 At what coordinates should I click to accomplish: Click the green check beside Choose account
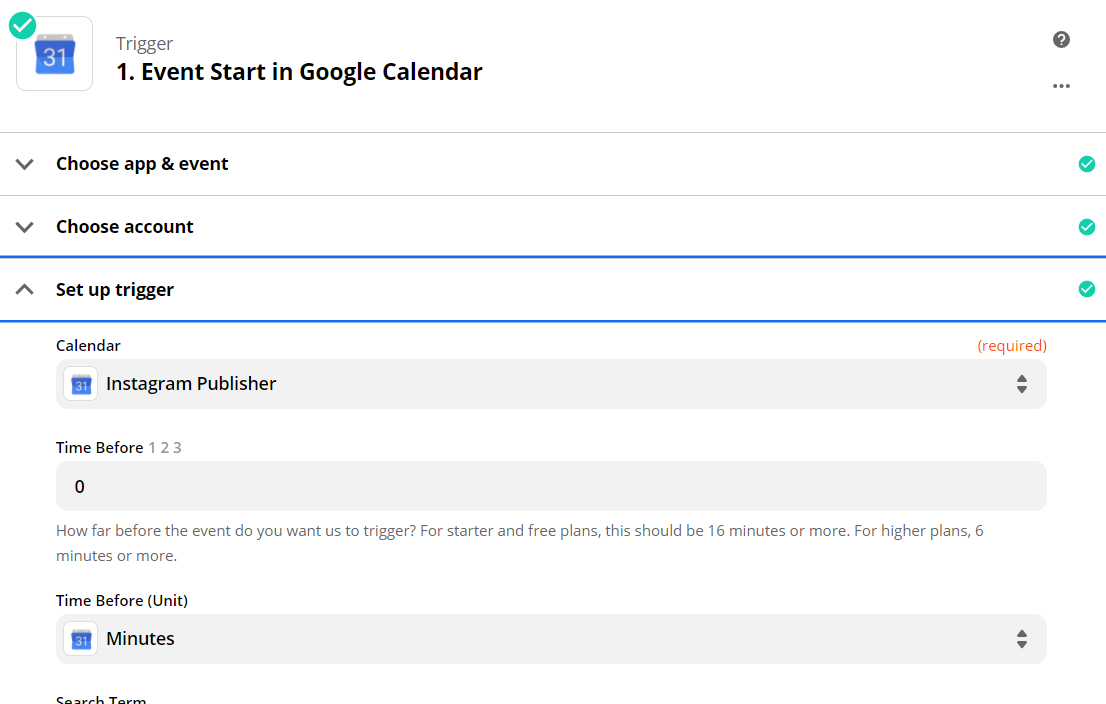(1087, 227)
